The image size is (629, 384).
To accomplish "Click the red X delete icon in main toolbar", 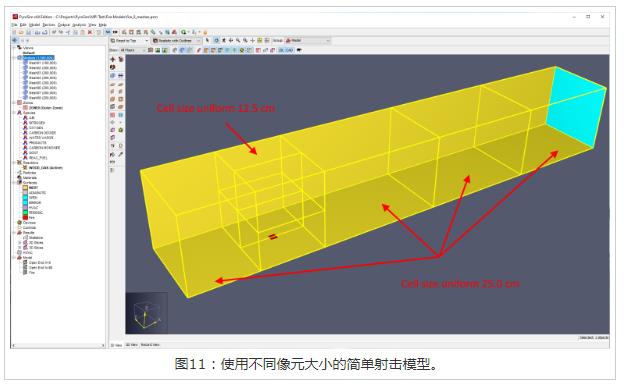I will point(89,32).
